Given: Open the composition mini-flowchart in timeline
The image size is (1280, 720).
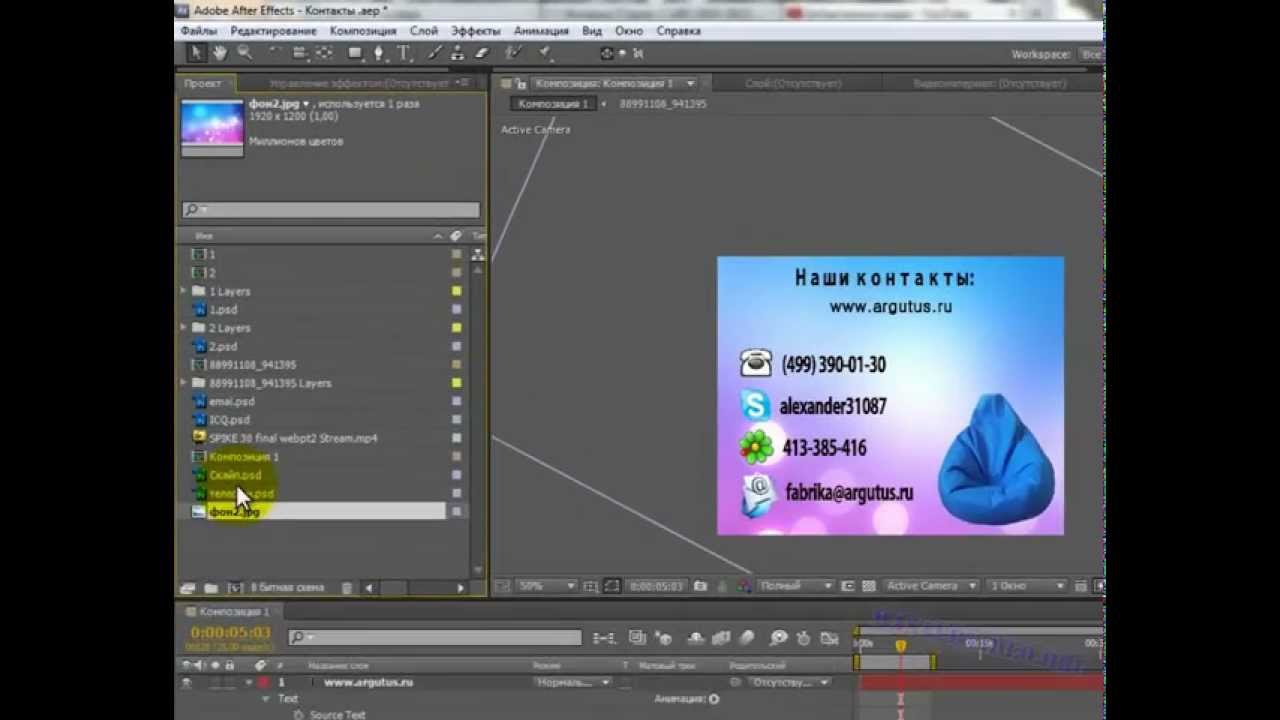Looking at the screenshot, I should click(x=603, y=638).
